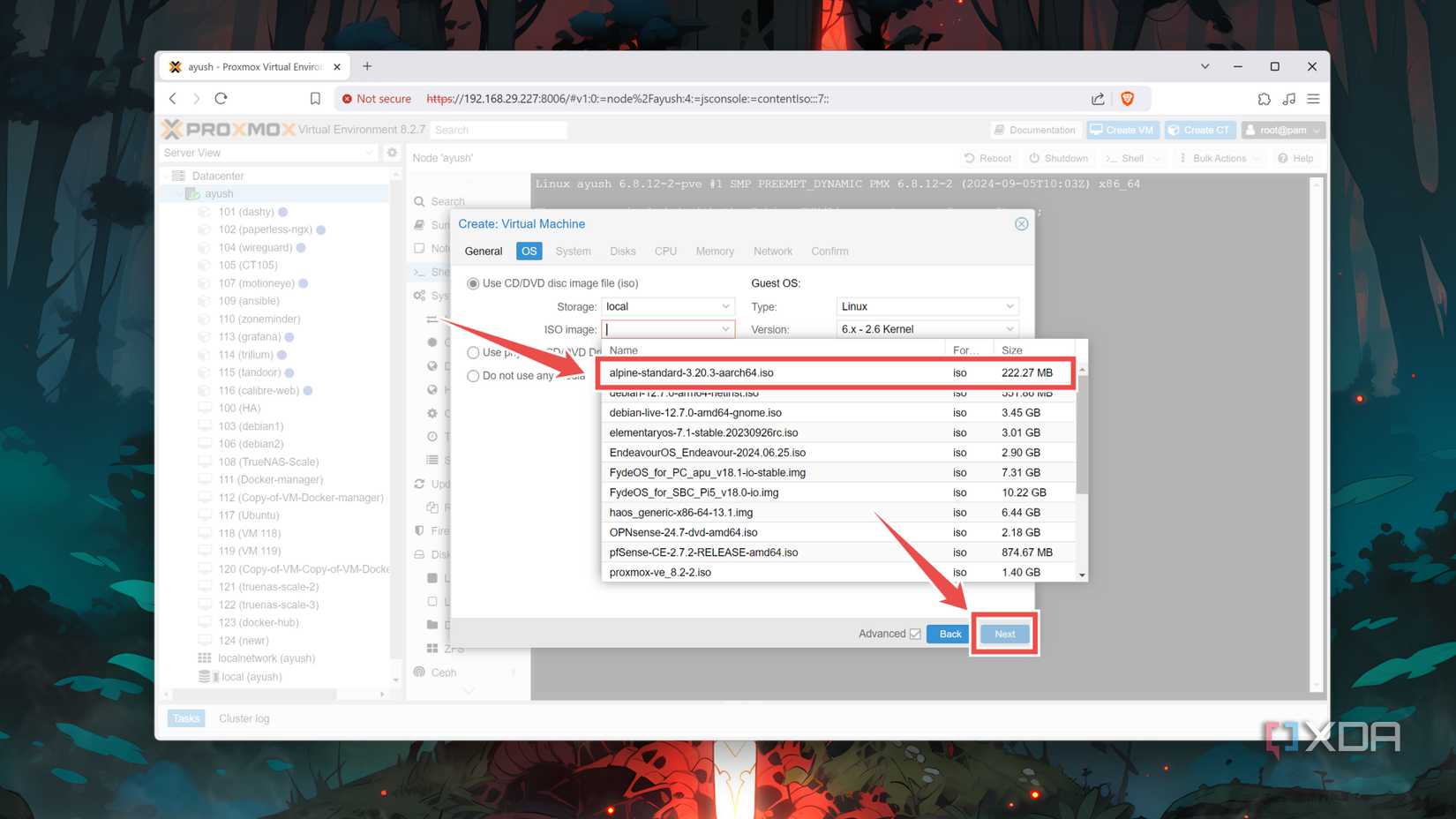Image resolution: width=1456 pixels, height=819 pixels.
Task: Open the Firewall section for node ayush
Action: pos(441,530)
